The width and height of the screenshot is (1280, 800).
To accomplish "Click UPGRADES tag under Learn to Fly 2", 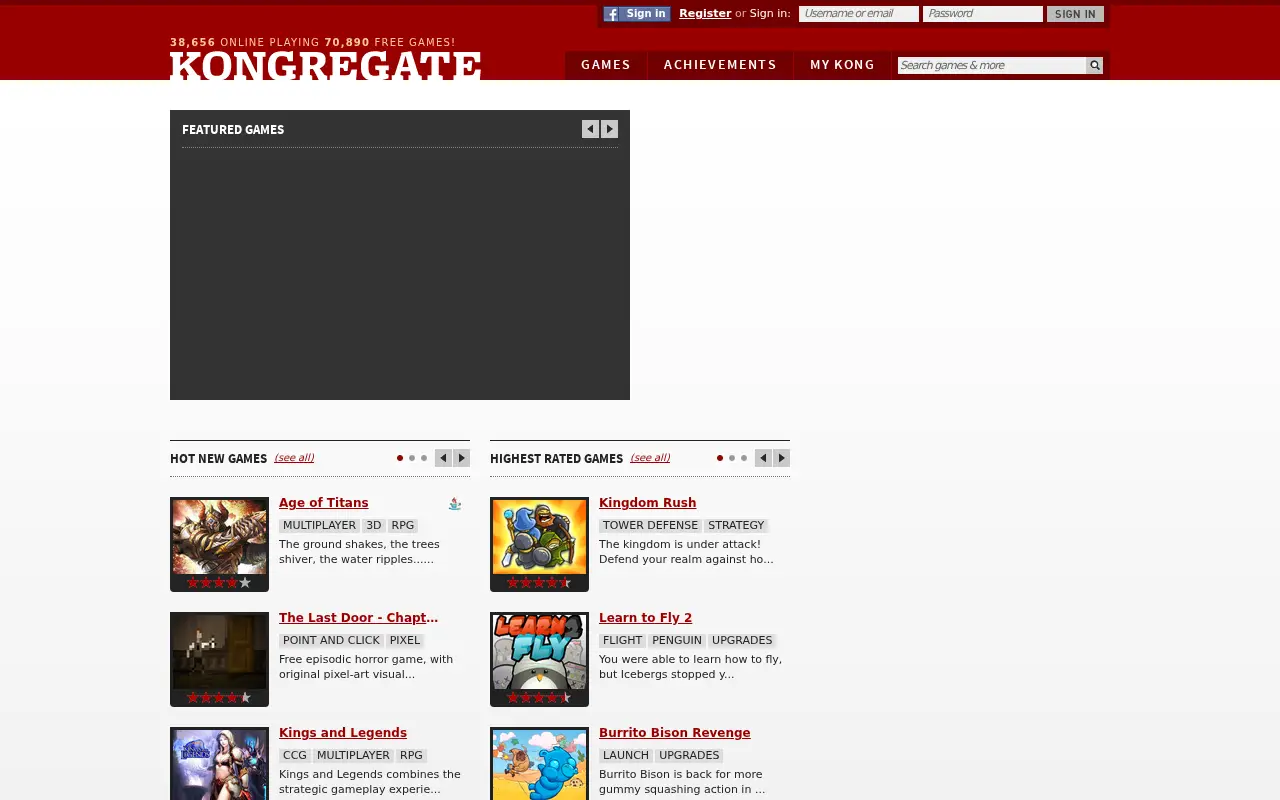I will (742, 641).
